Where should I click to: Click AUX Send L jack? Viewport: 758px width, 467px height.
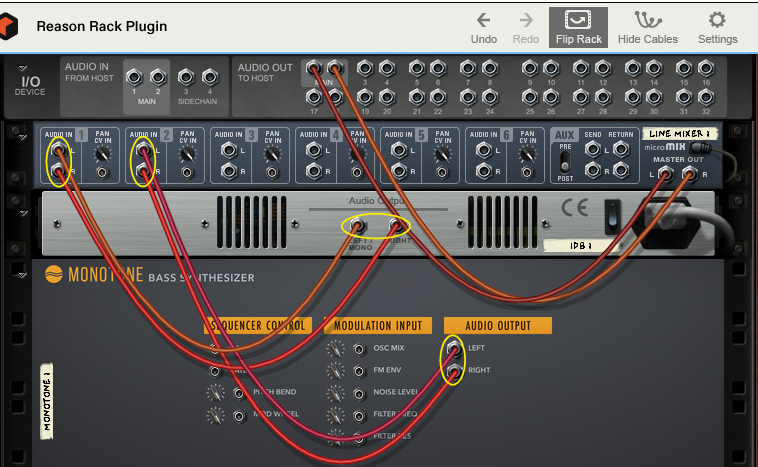tap(593, 149)
